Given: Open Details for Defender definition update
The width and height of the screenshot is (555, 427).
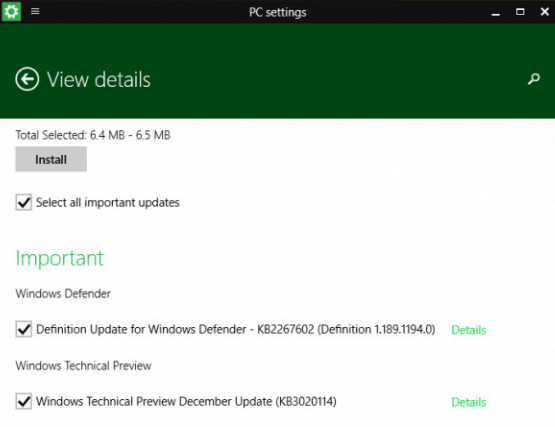Looking at the screenshot, I should click(x=469, y=330).
